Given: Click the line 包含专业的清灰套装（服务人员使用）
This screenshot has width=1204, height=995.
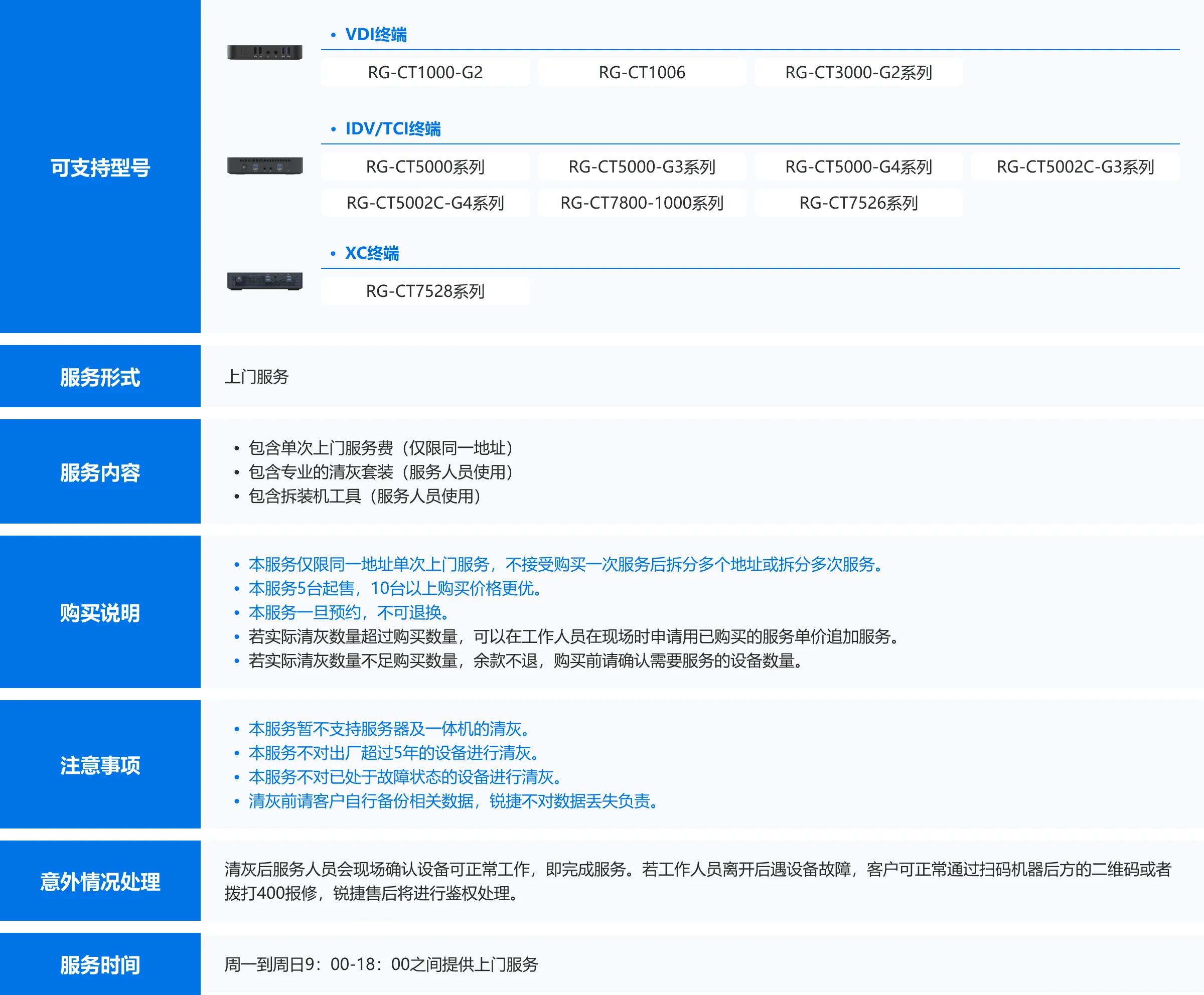Looking at the screenshot, I should pyautogui.click(x=381, y=472).
